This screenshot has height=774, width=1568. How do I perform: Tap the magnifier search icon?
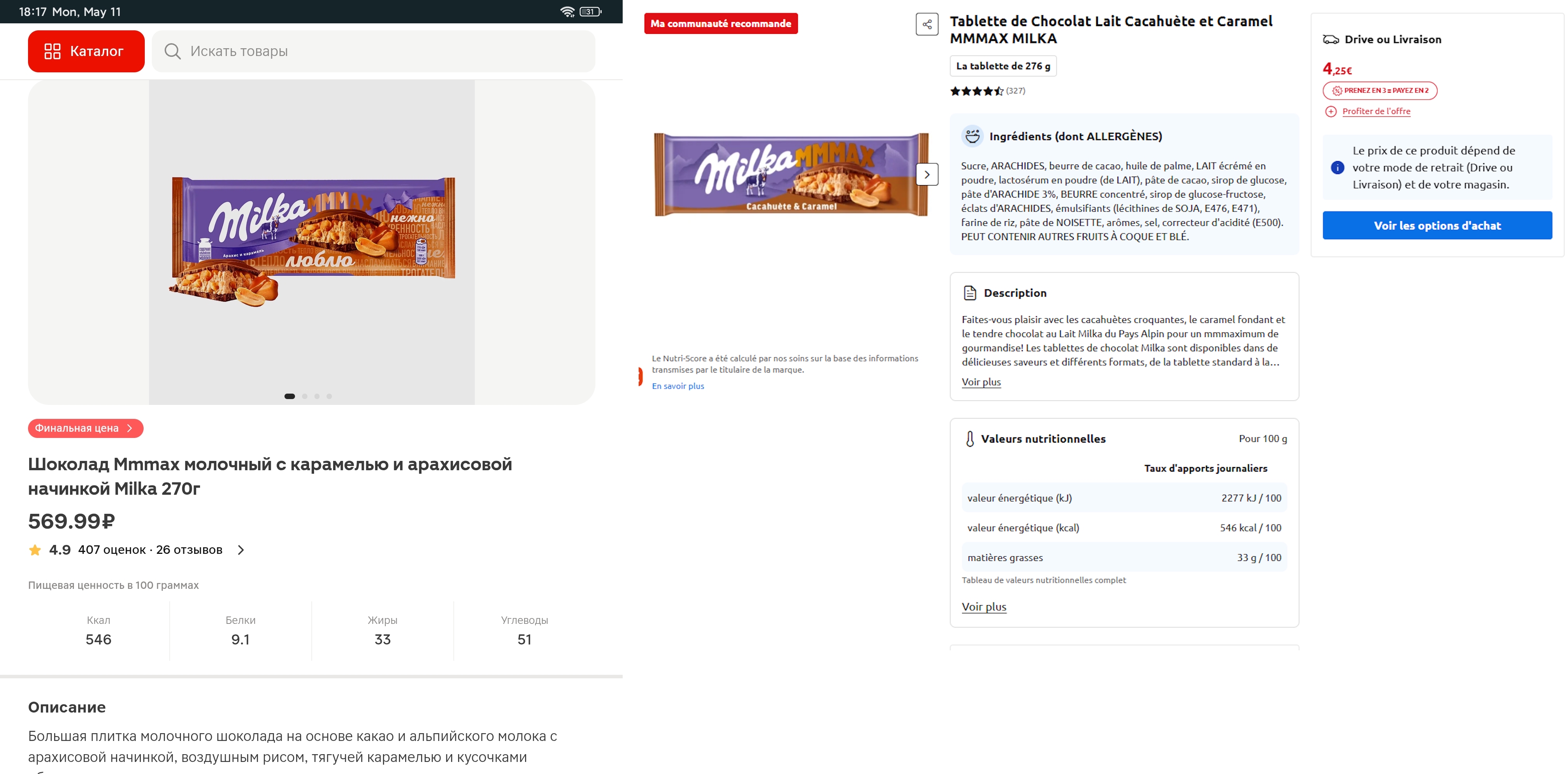[172, 51]
